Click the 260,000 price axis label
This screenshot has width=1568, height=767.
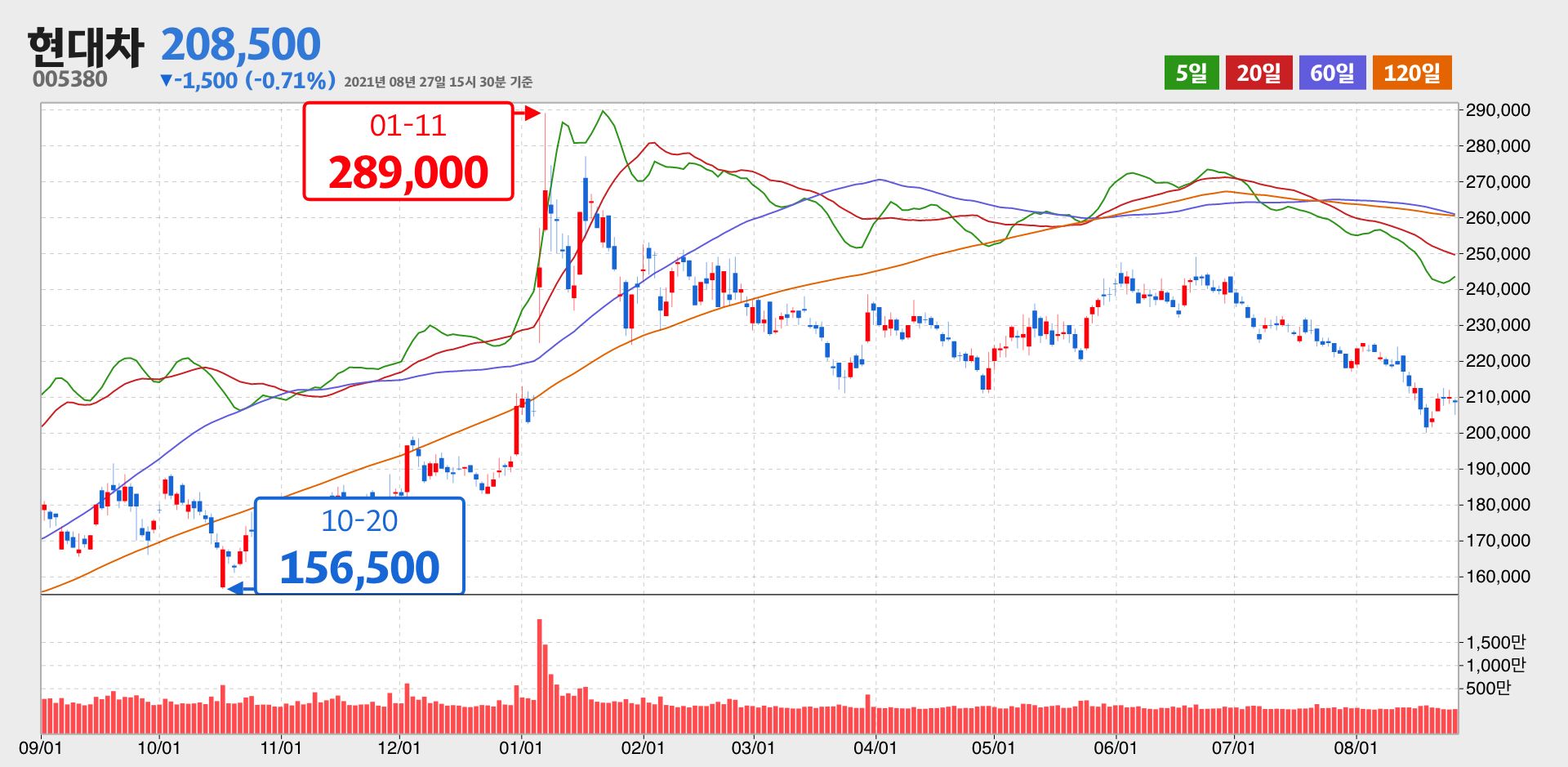[1498, 218]
